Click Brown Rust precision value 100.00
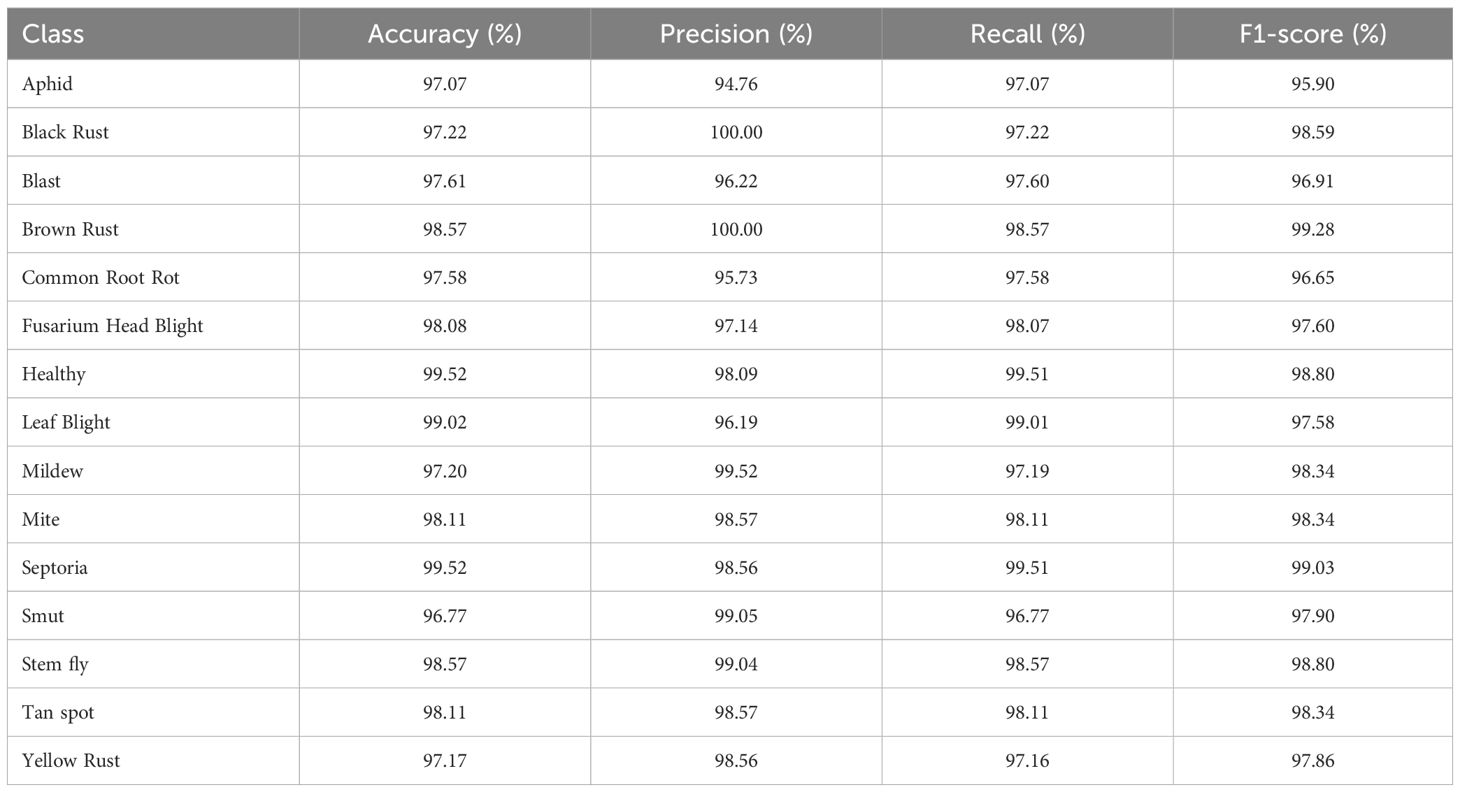The height and width of the screenshot is (792, 1460). coord(736,229)
